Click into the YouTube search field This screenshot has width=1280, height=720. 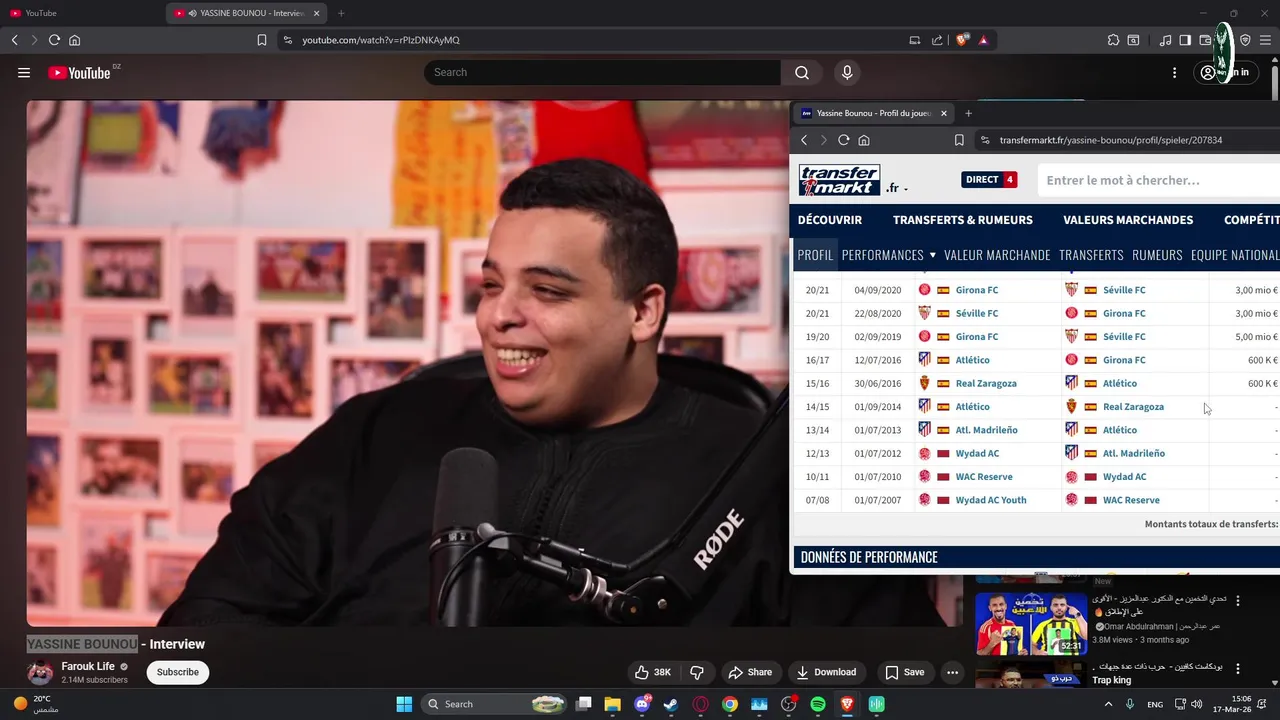tap(602, 72)
